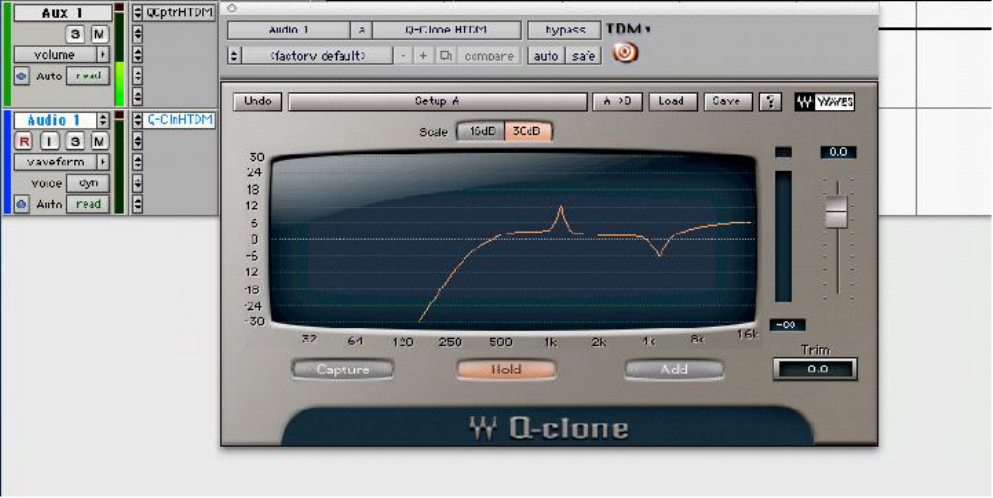Open Aux 1 second insert slot selector

[x=137, y=34]
